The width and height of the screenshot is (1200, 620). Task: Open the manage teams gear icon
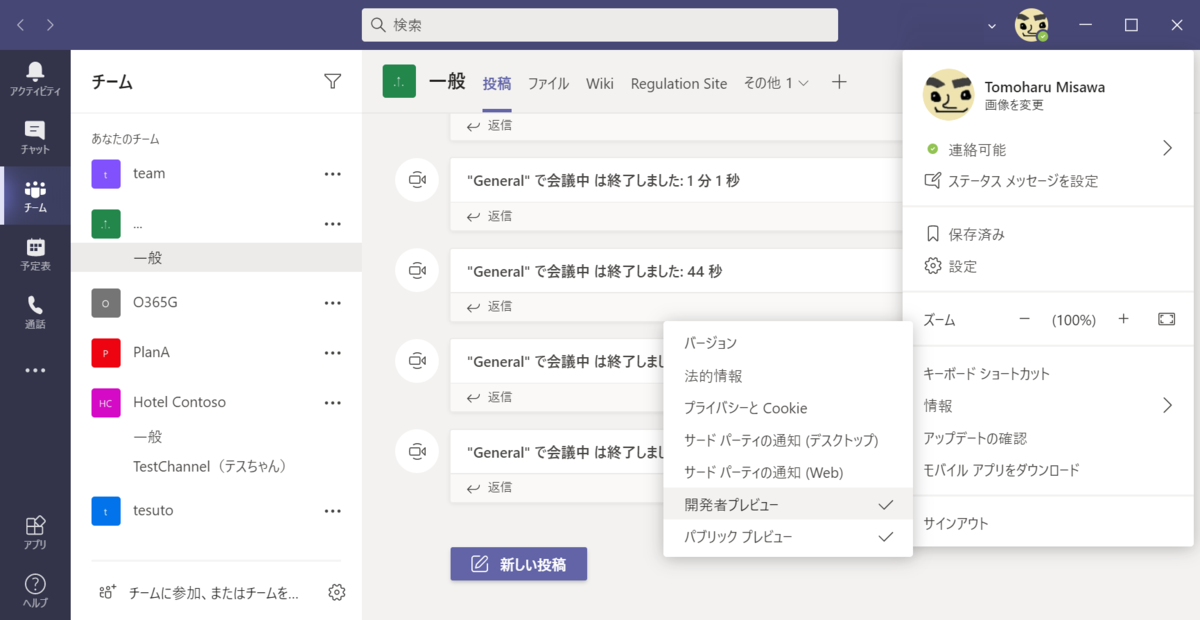tap(337, 592)
